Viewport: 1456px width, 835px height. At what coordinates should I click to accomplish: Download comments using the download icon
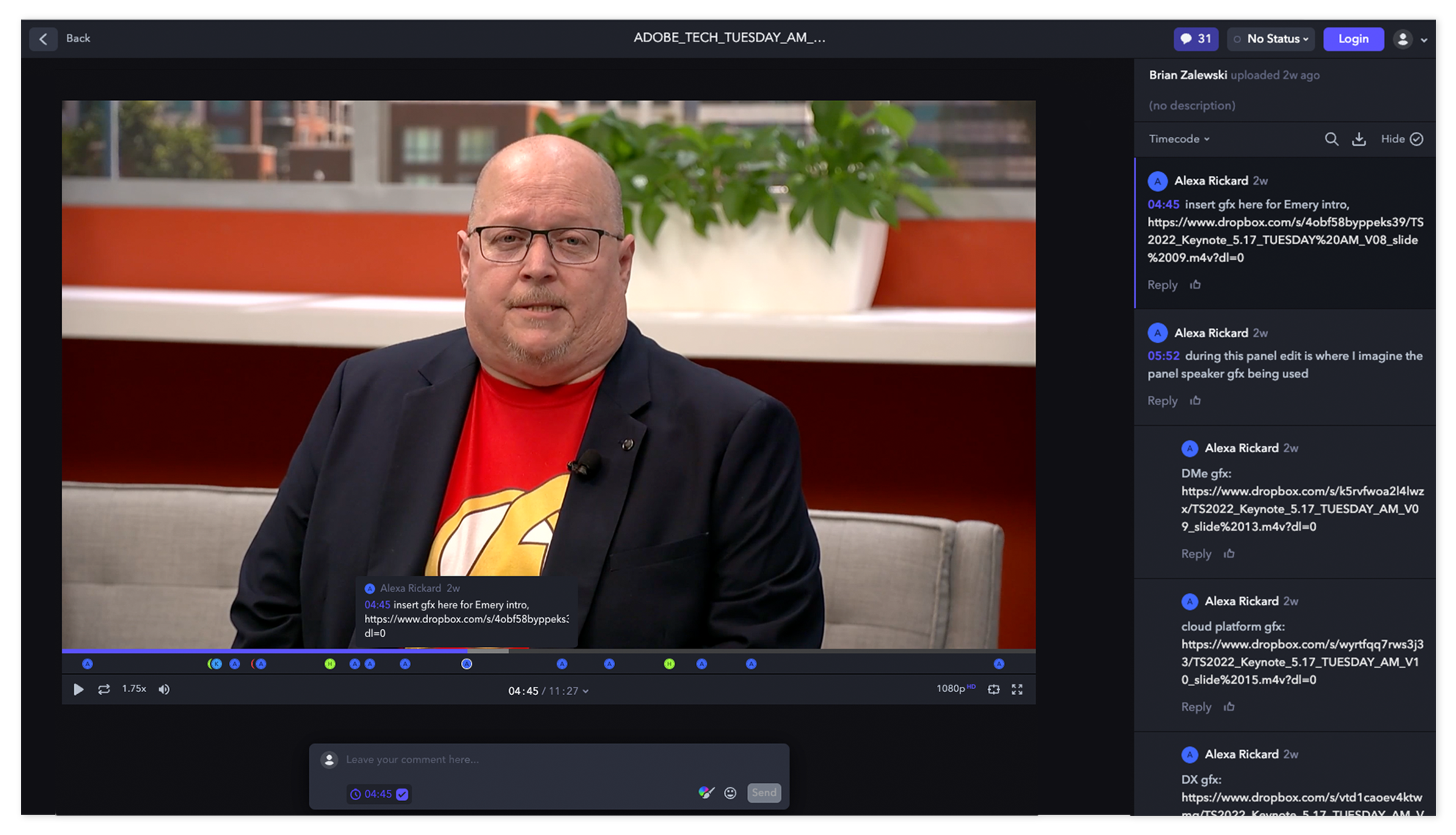coord(1359,139)
